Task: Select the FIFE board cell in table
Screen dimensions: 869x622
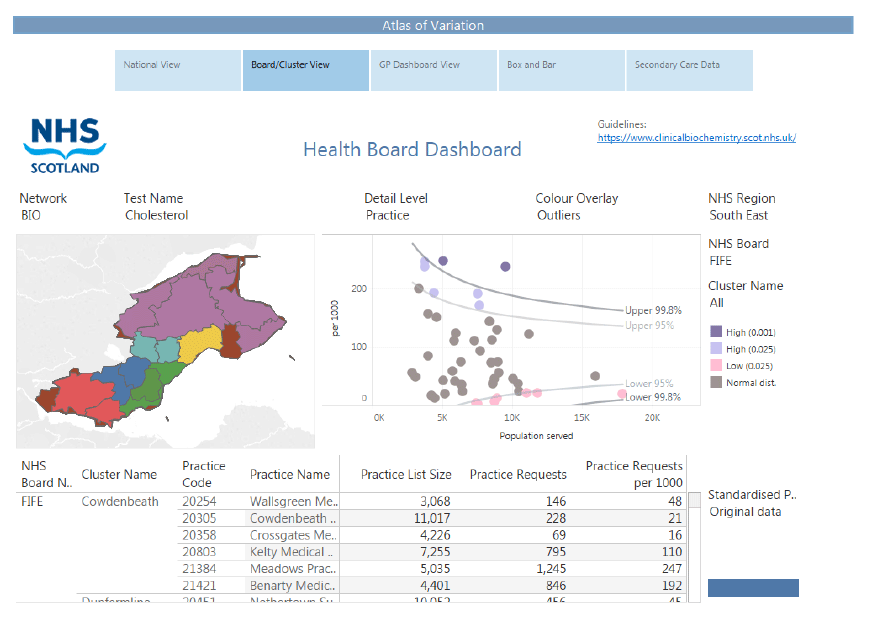Action: tap(32, 502)
